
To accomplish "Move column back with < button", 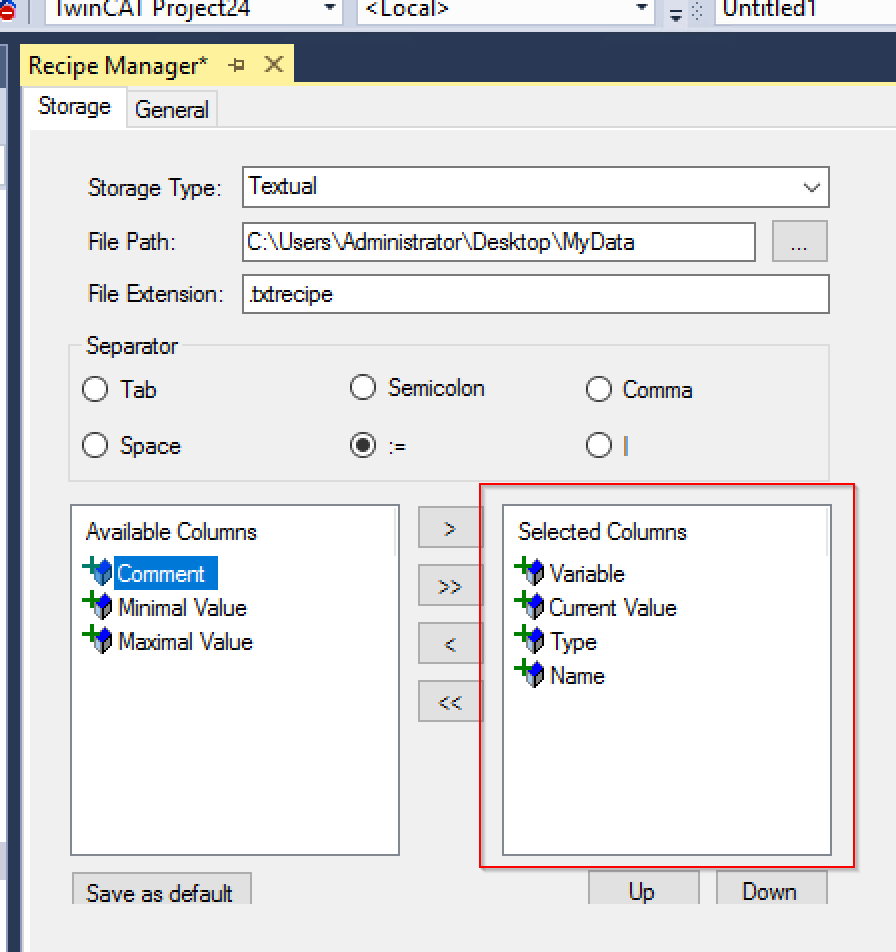I will 449,644.
